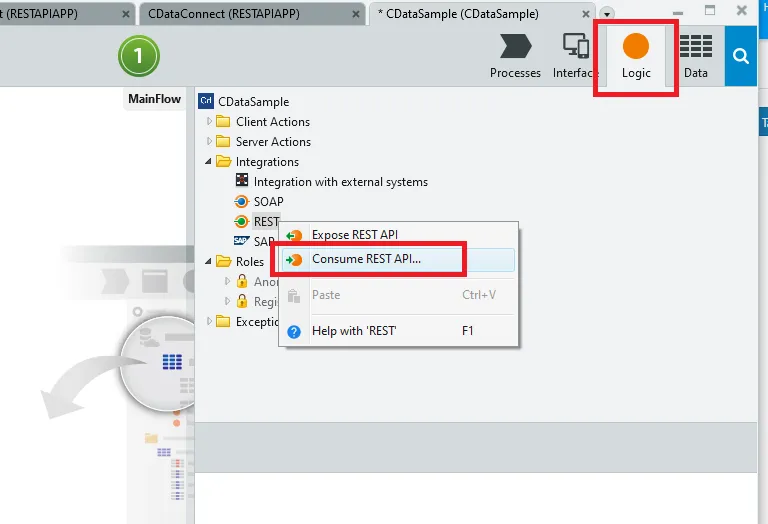Open the tab list dropdown arrow
The height and width of the screenshot is (524, 768).
(x=607, y=14)
